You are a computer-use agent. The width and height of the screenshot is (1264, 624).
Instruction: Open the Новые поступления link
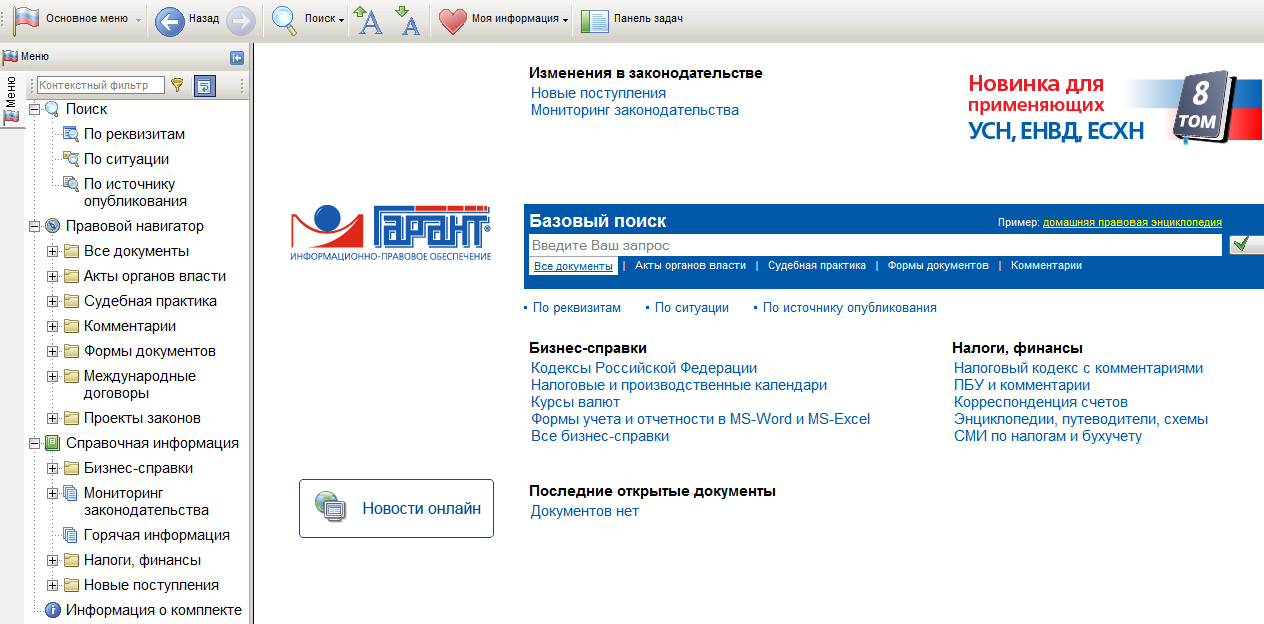pyautogui.click(x=598, y=93)
